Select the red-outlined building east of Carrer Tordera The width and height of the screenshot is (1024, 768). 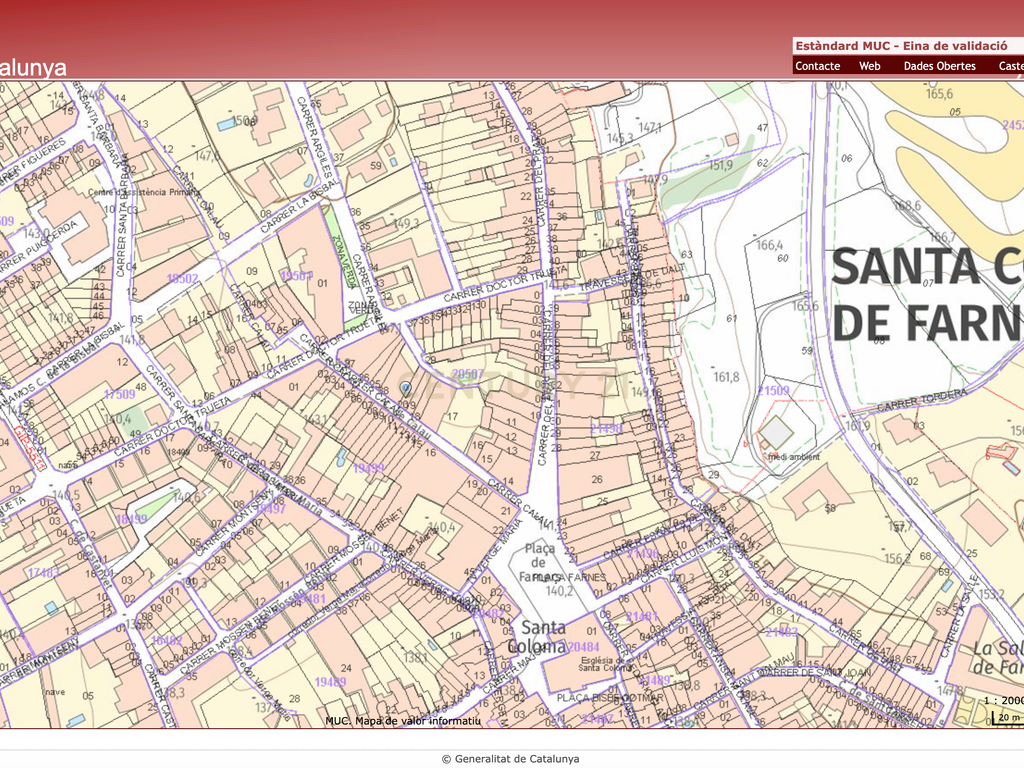(997, 450)
